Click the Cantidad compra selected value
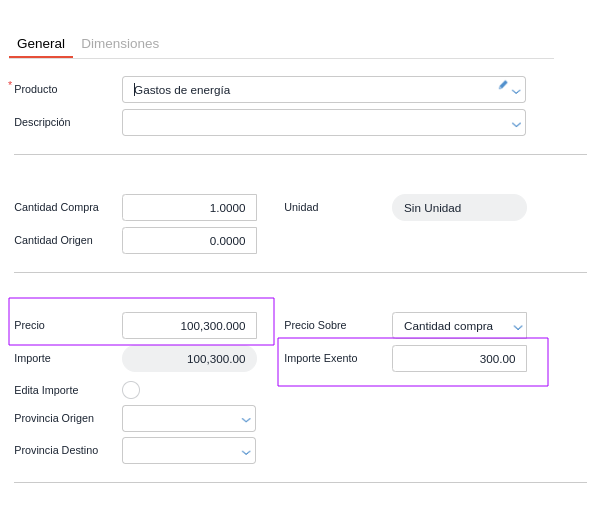 [x=448, y=326]
